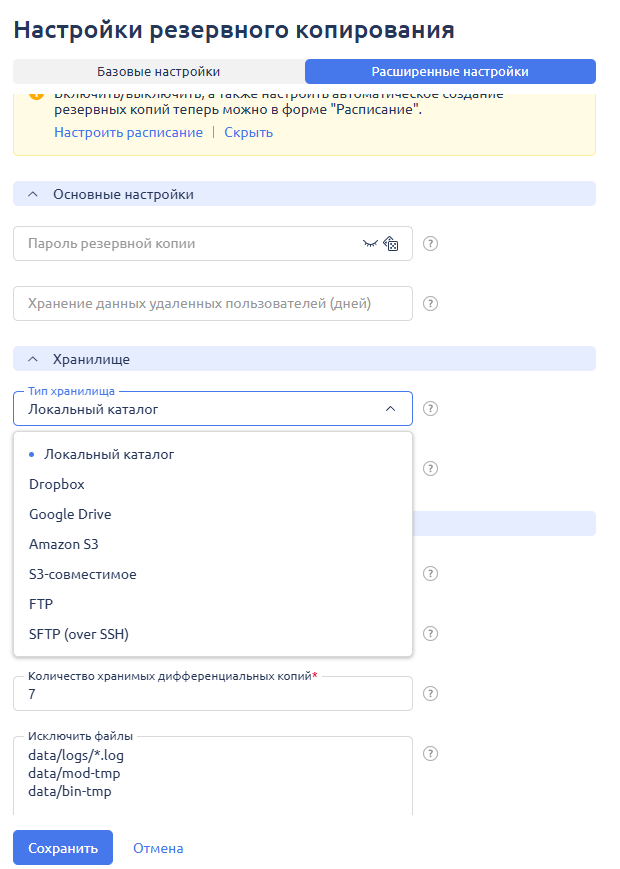Open the Настроить расписание link

coord(129,132)
